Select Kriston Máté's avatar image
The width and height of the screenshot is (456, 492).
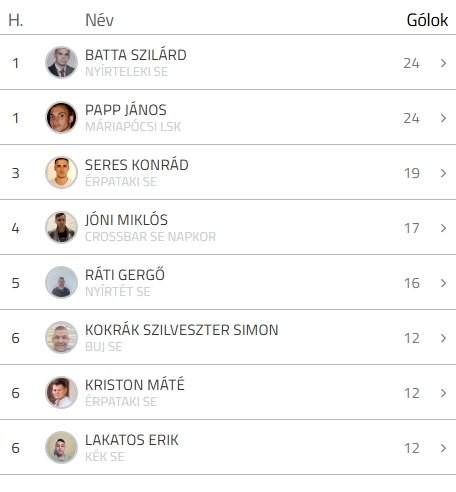pos(61,392)
